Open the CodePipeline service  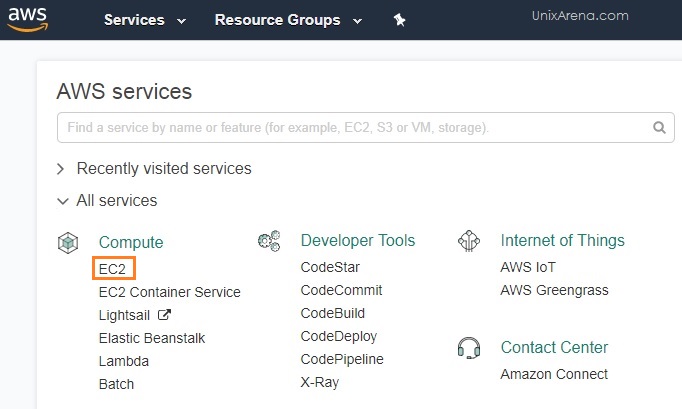[x=342, y=359]
